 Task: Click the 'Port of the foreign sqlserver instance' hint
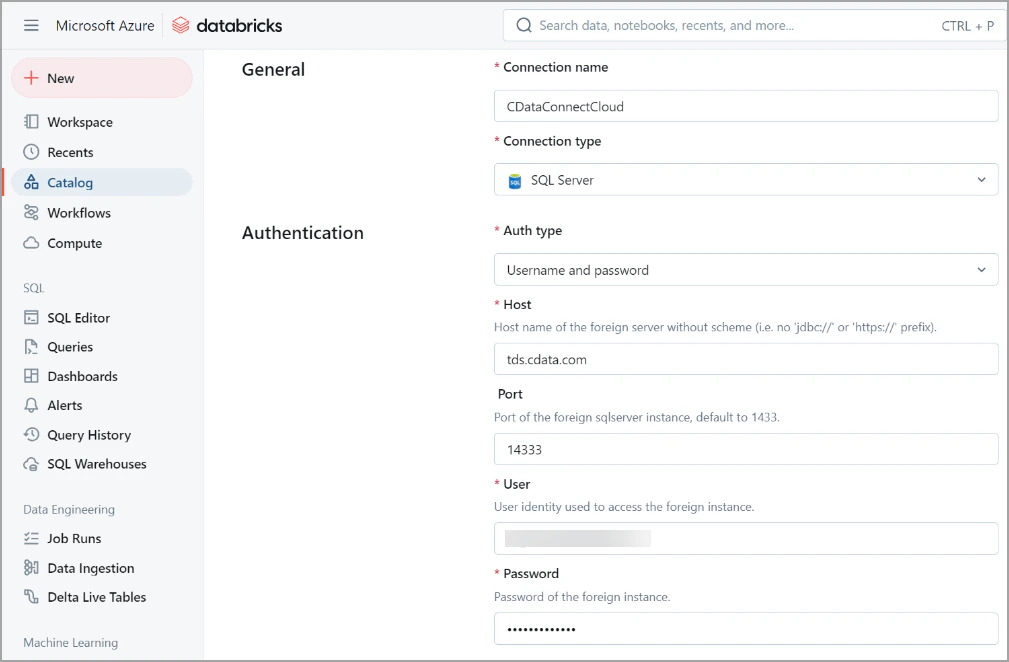636,417
